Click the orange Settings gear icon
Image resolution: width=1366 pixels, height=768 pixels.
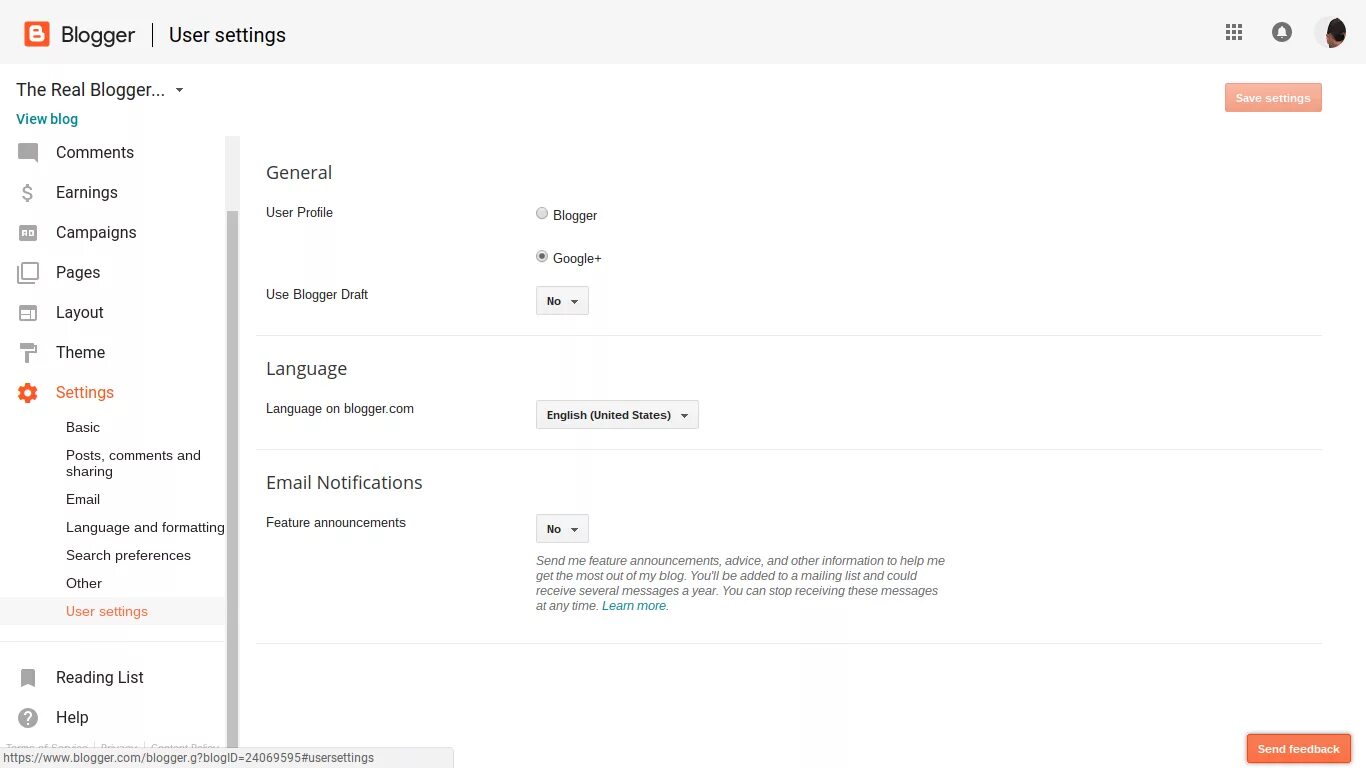pyautogui.click(x=28, y=393)
